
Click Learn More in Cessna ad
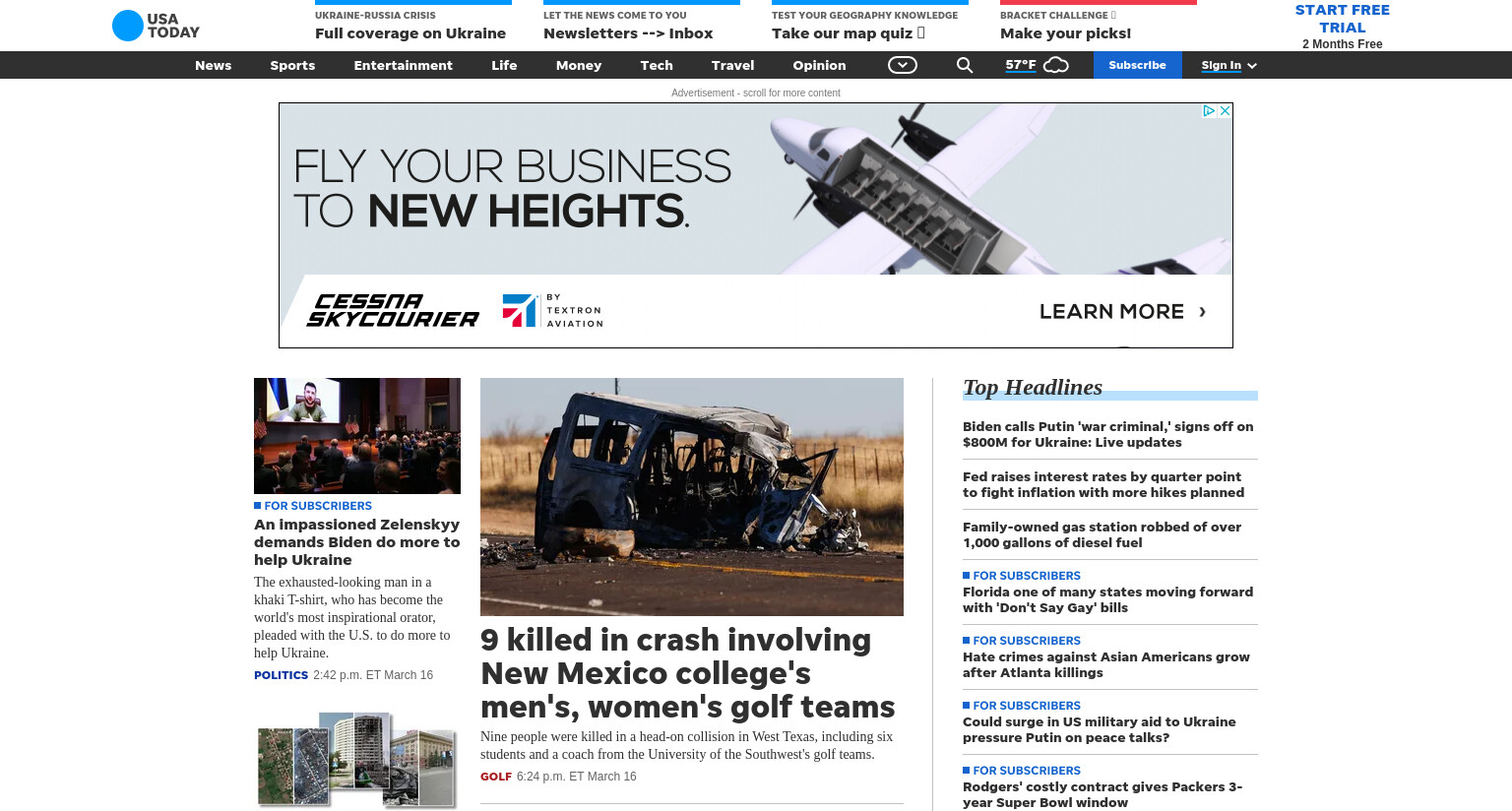pyautogui.click(x=1122, y=311)
